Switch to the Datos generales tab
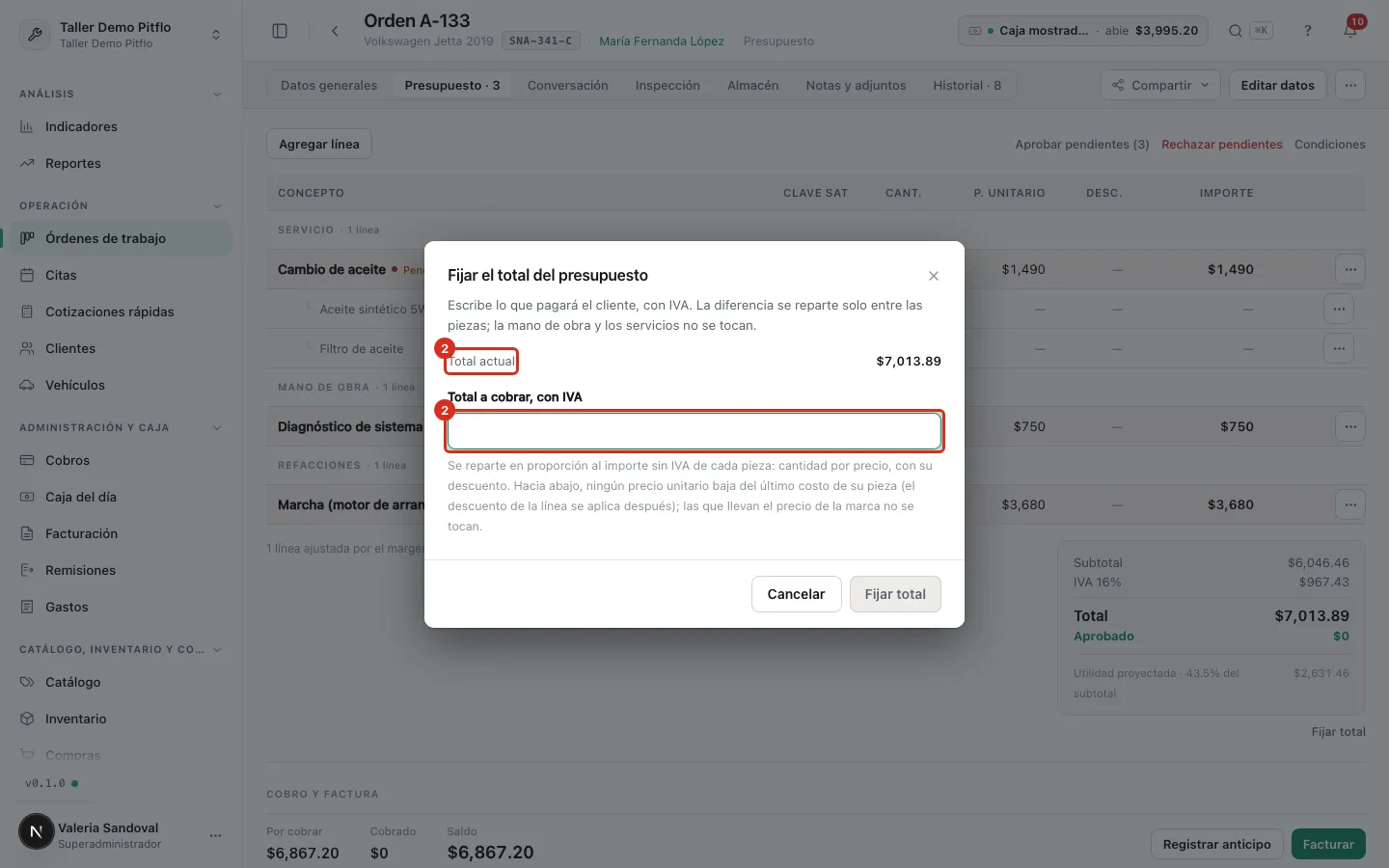1389x868 pixels. click(x=329, y=85)
